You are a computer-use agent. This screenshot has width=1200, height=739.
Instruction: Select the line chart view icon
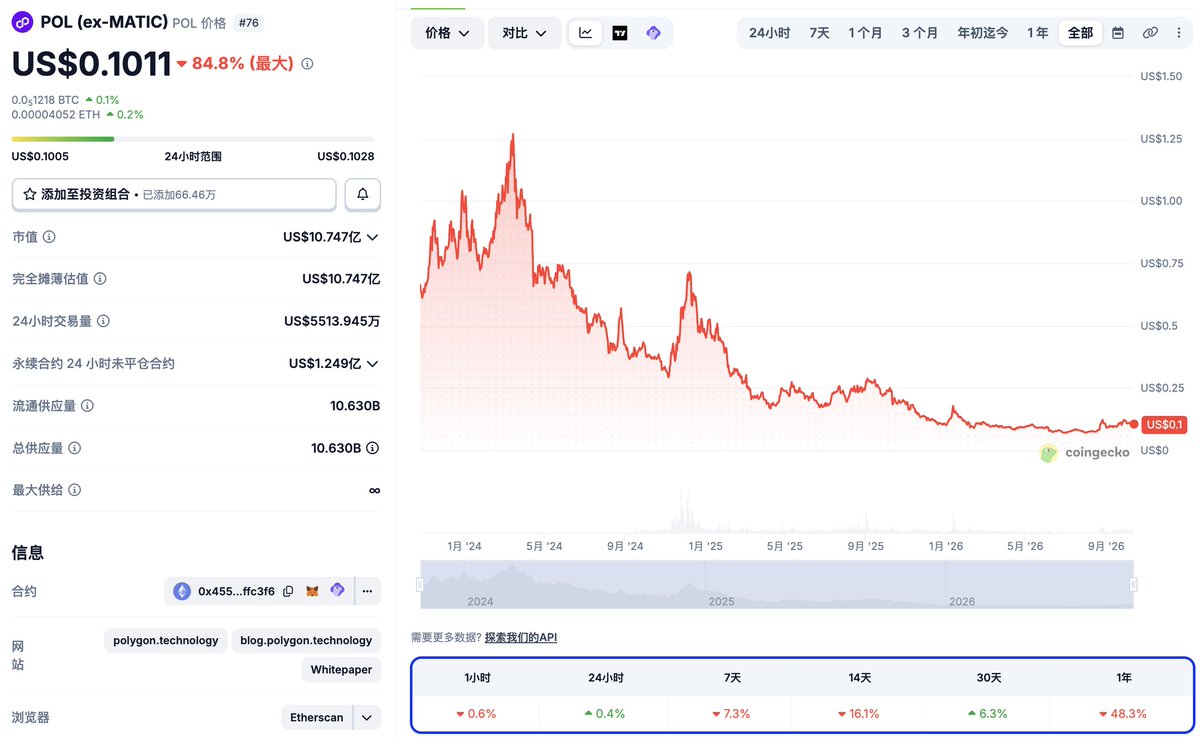pos(585,33)
